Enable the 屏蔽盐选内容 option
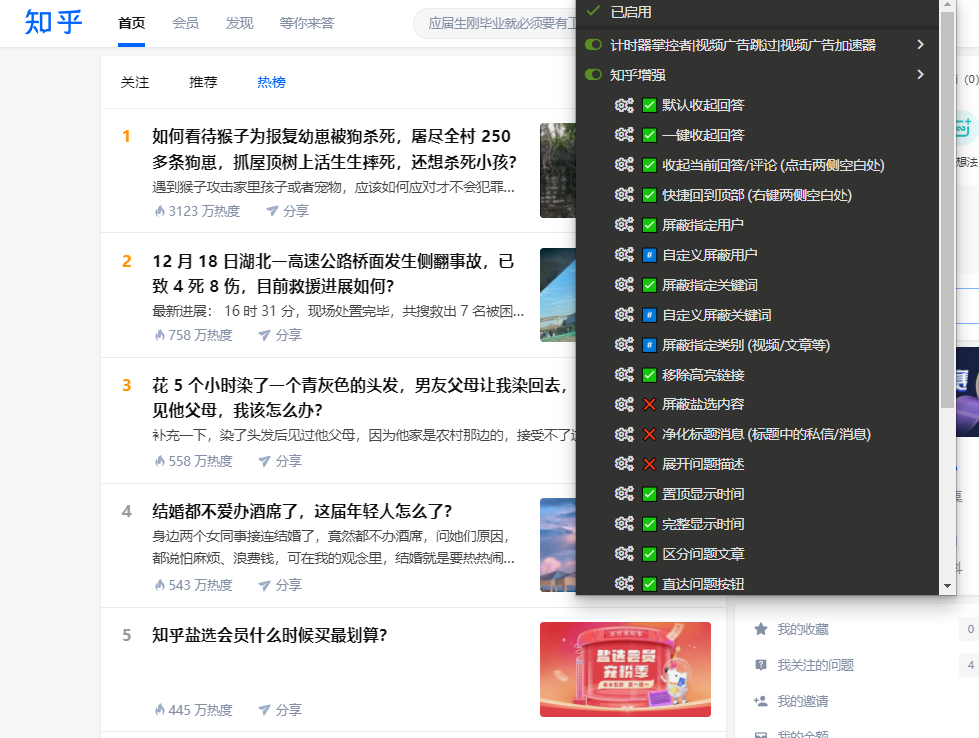 649,405
